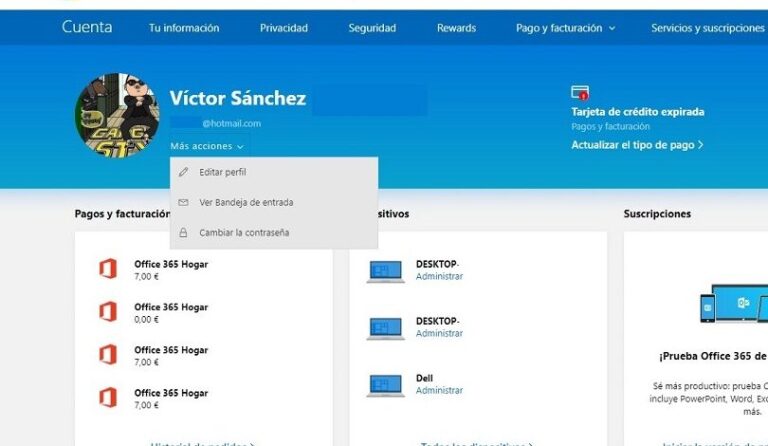Switch to the Seguridad tab

pos(372,28)
